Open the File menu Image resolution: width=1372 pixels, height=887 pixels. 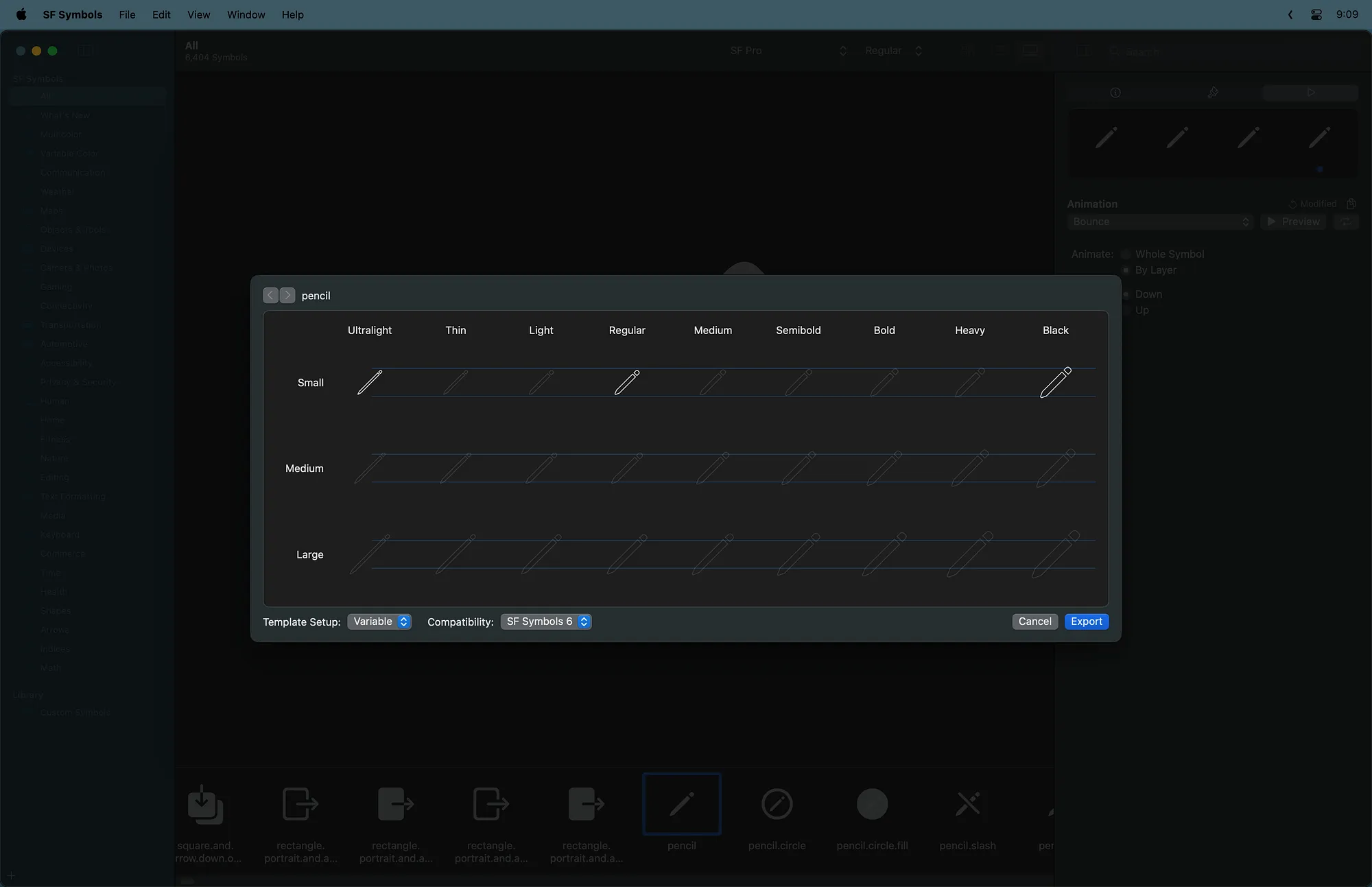(x=127, y=14)
